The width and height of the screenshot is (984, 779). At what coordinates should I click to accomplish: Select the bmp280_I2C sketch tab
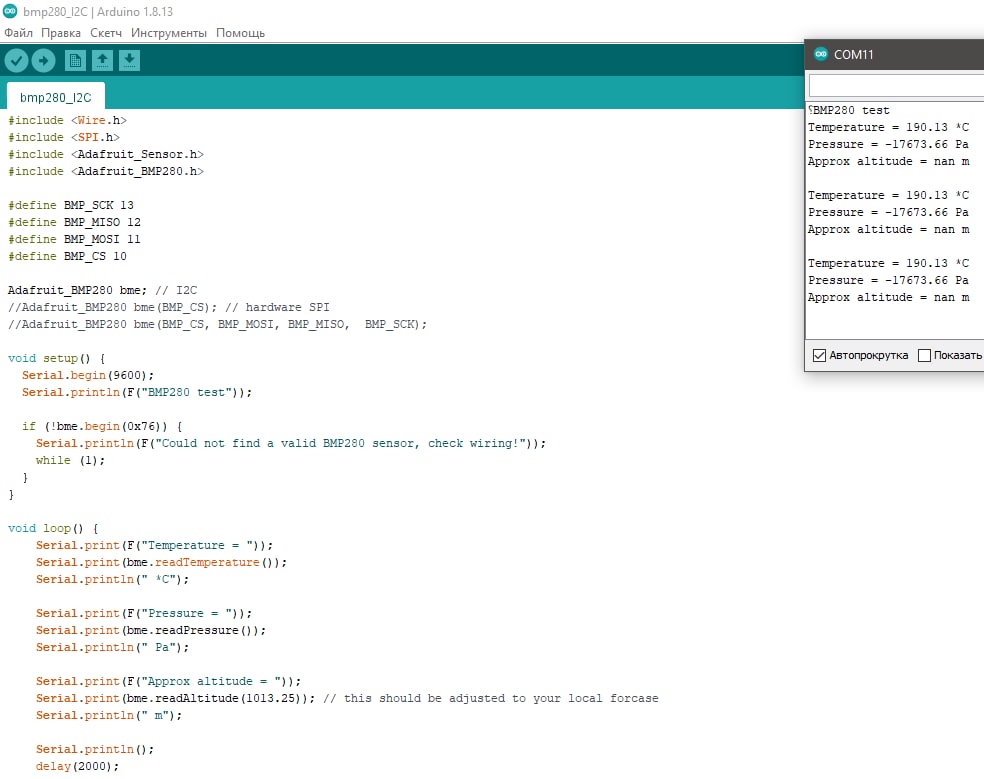[x=55, y=97]
